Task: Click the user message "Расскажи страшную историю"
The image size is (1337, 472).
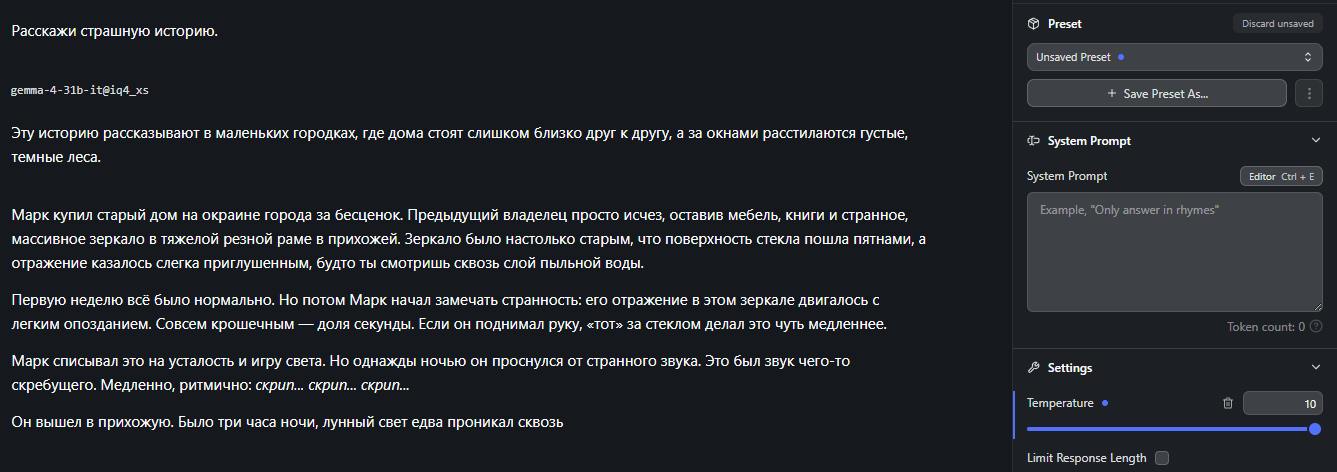Action: (115, 31)
